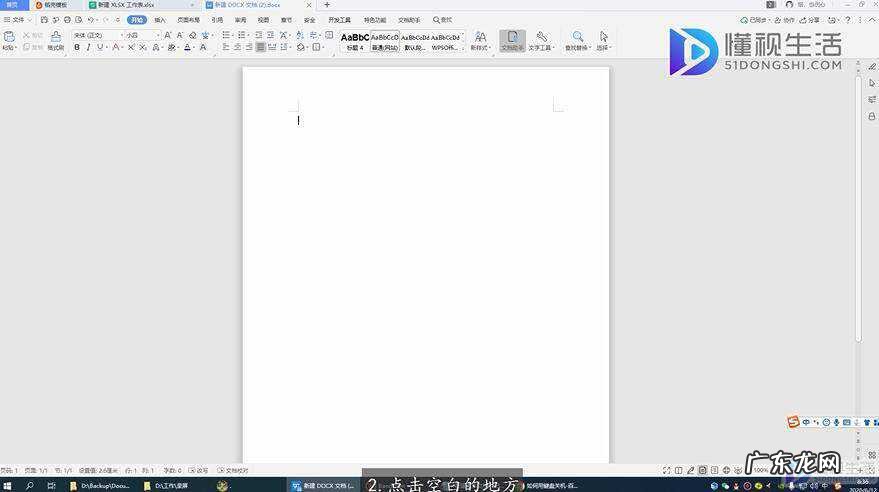Switch to the Insert ribbon tab
Screen dimensions: 879x492
(x=160, y=19)
